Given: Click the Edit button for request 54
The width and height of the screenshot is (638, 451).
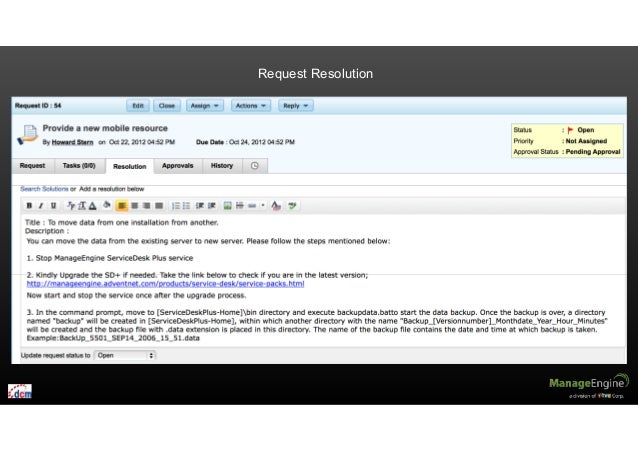Looking at the screenshot, I should (x=138, y=106).
